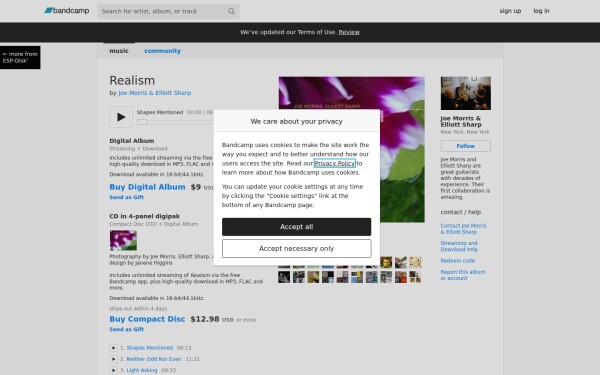
Task: Play track 1 Shapes Mentioned from list
Action: tap(113, 348)
